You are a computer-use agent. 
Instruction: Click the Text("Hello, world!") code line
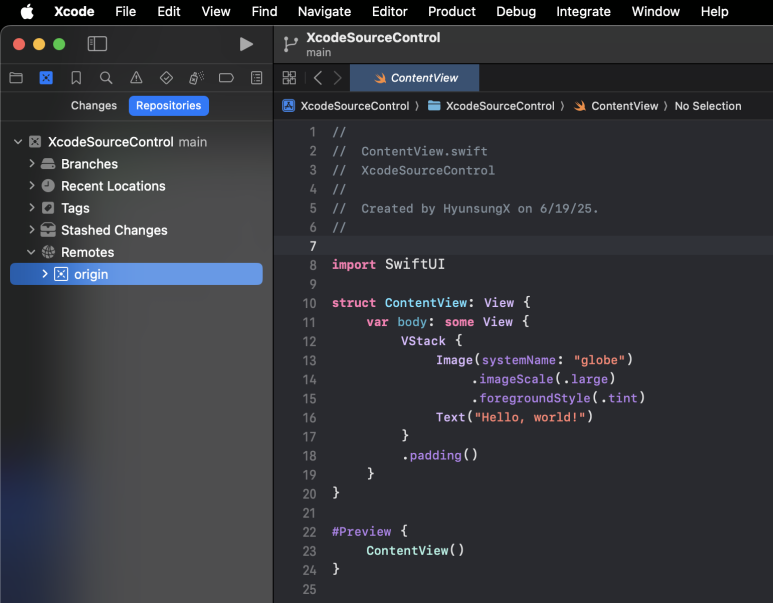(514, 417)
